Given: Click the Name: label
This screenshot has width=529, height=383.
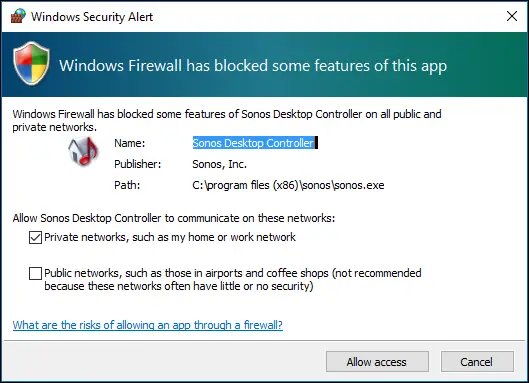Looking at the screenshot, I should 130,143.
